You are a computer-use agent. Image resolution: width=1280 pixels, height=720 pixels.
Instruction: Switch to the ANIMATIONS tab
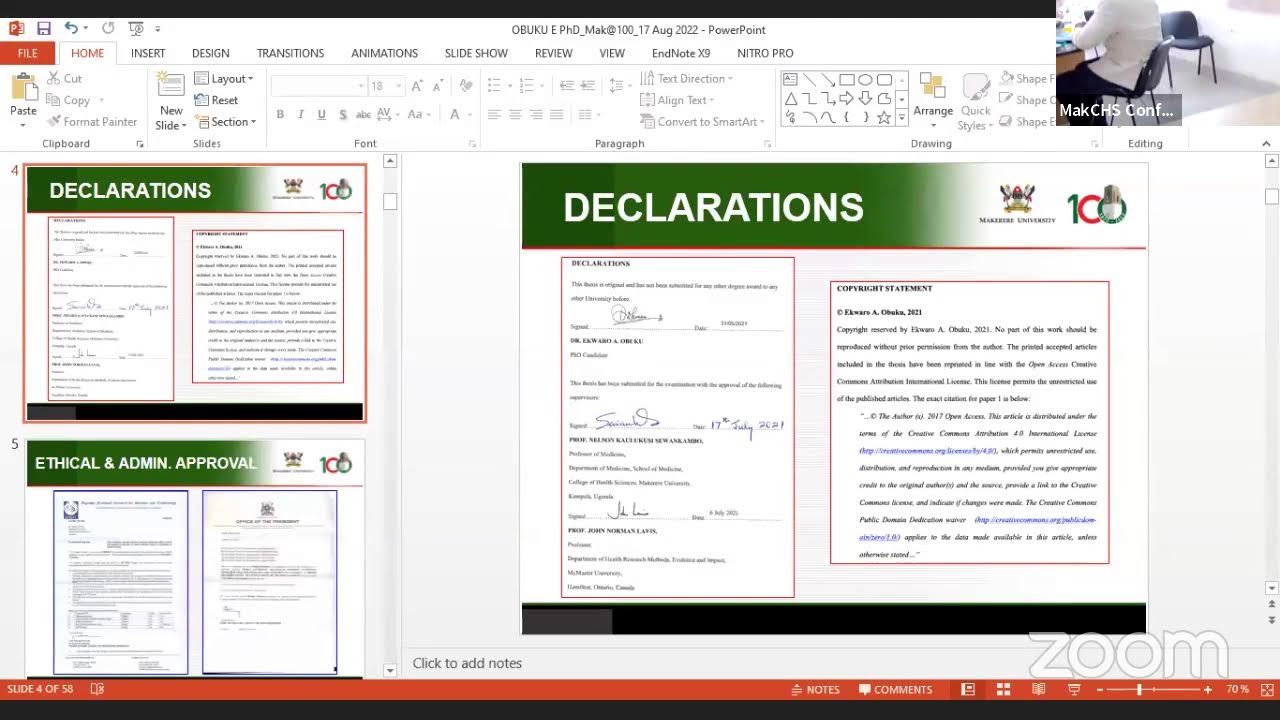click(x=384, y=53)
